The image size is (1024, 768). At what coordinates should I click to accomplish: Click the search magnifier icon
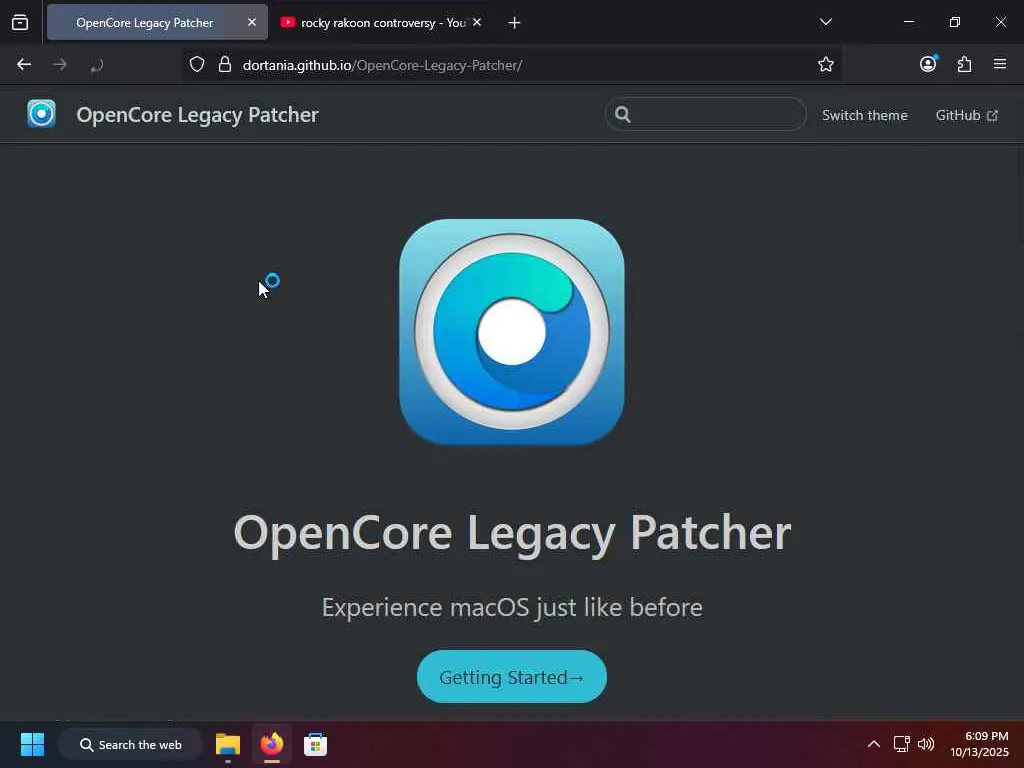(622, 115)
